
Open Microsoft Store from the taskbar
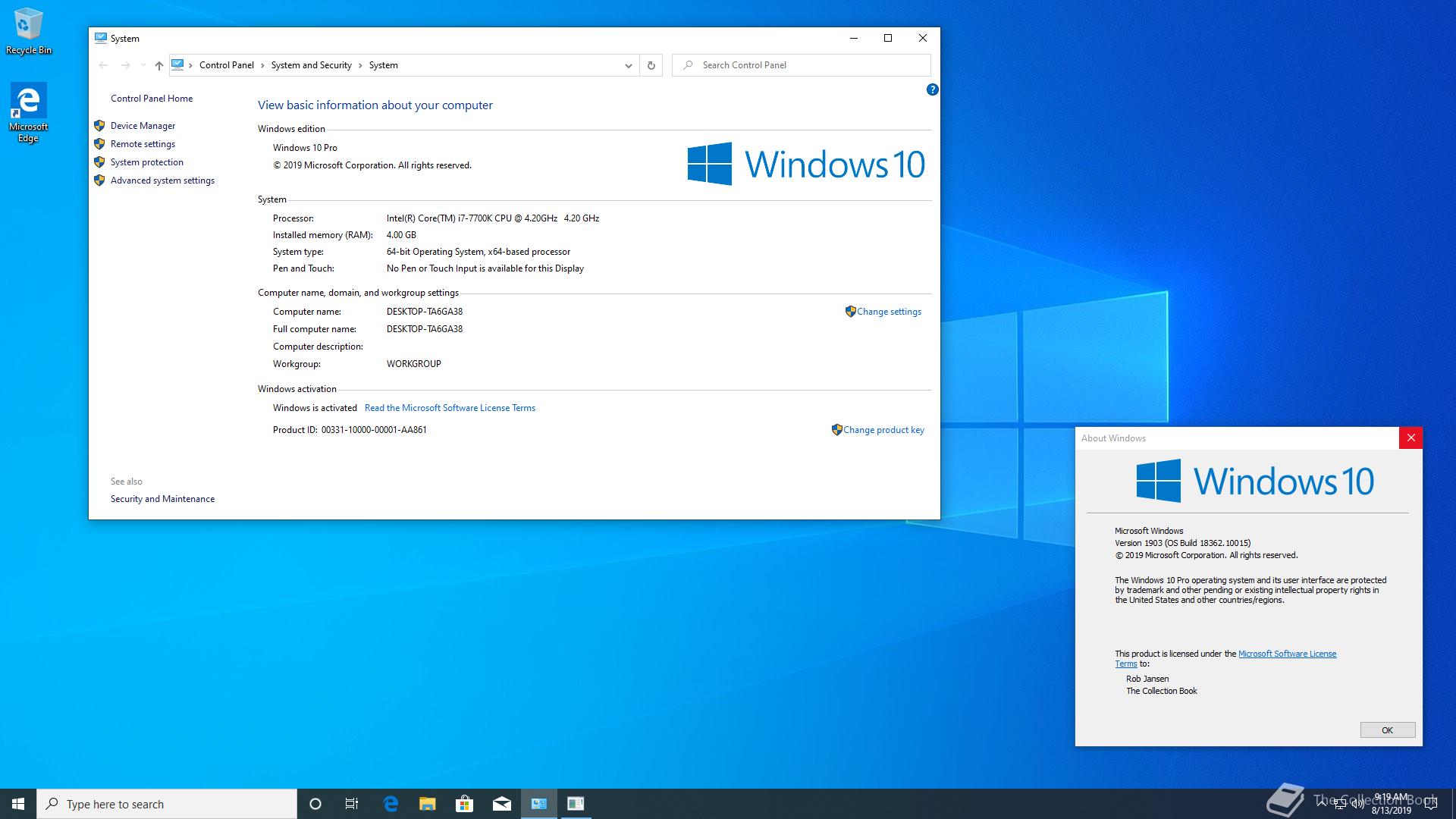464,804
